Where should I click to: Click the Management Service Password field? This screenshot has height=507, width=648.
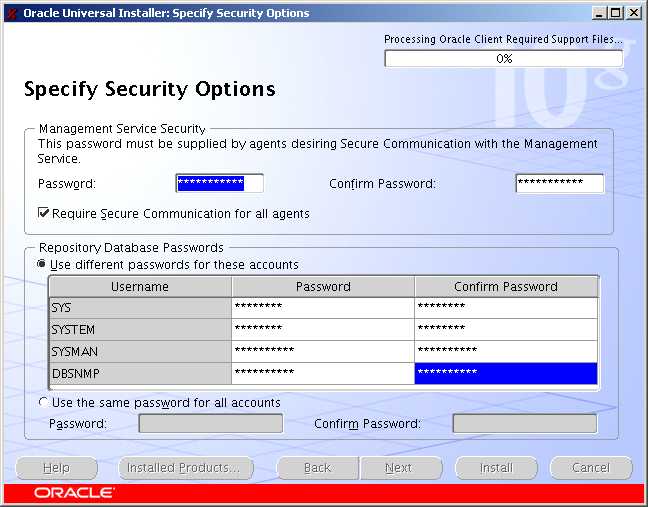click(x=219, y=183)
